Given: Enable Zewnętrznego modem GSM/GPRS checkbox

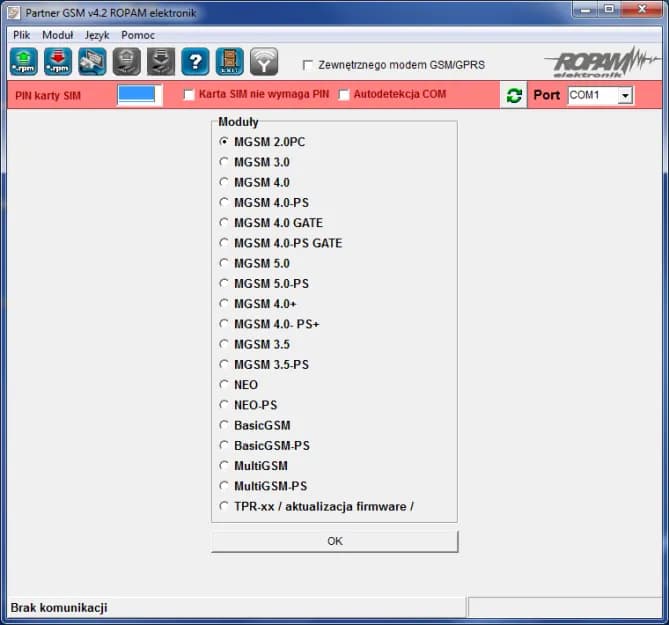Looking at the screenshot, I should tap(308, 65).
